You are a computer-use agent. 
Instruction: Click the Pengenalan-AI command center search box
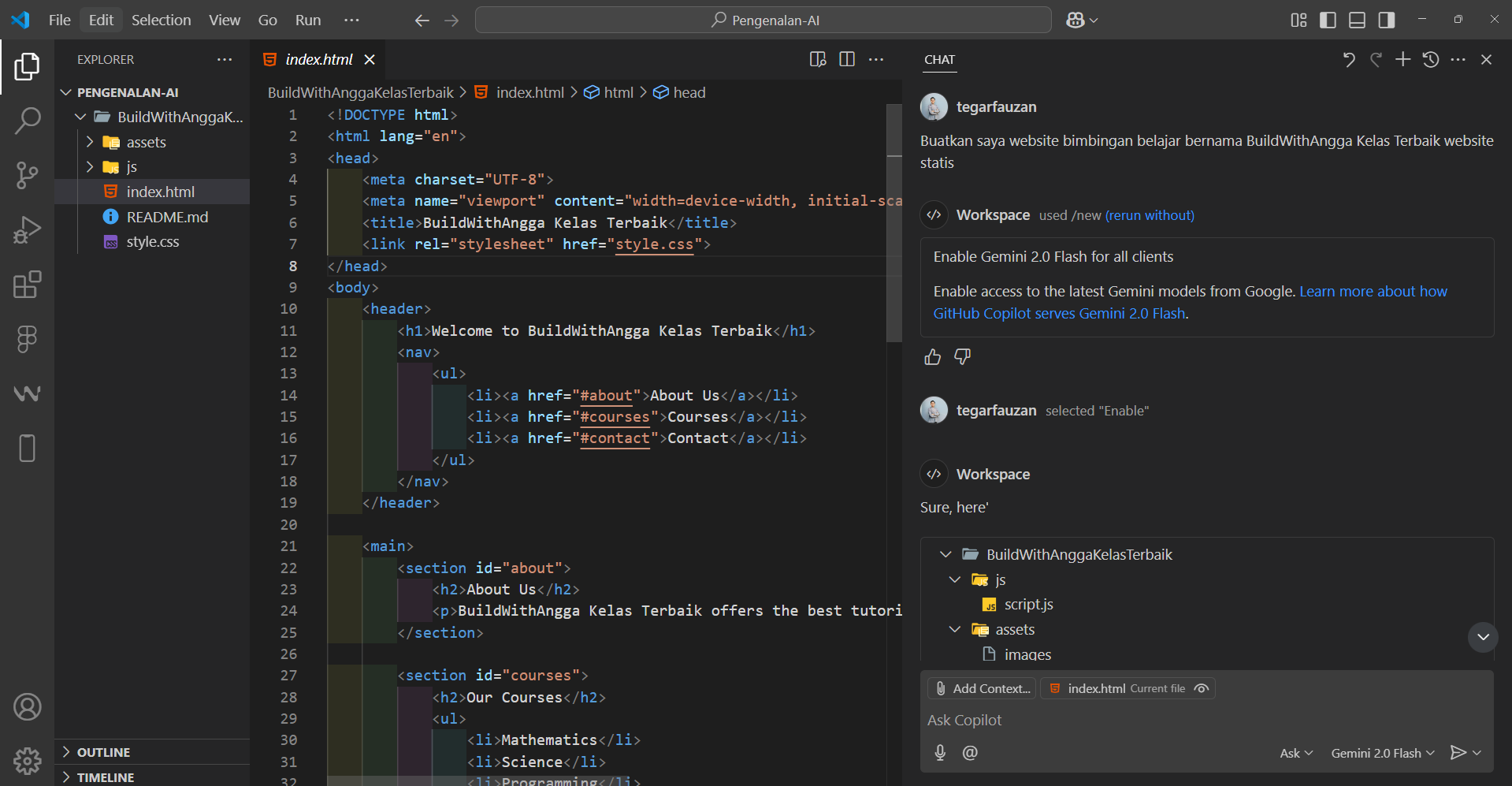click(x=763, y=20)
